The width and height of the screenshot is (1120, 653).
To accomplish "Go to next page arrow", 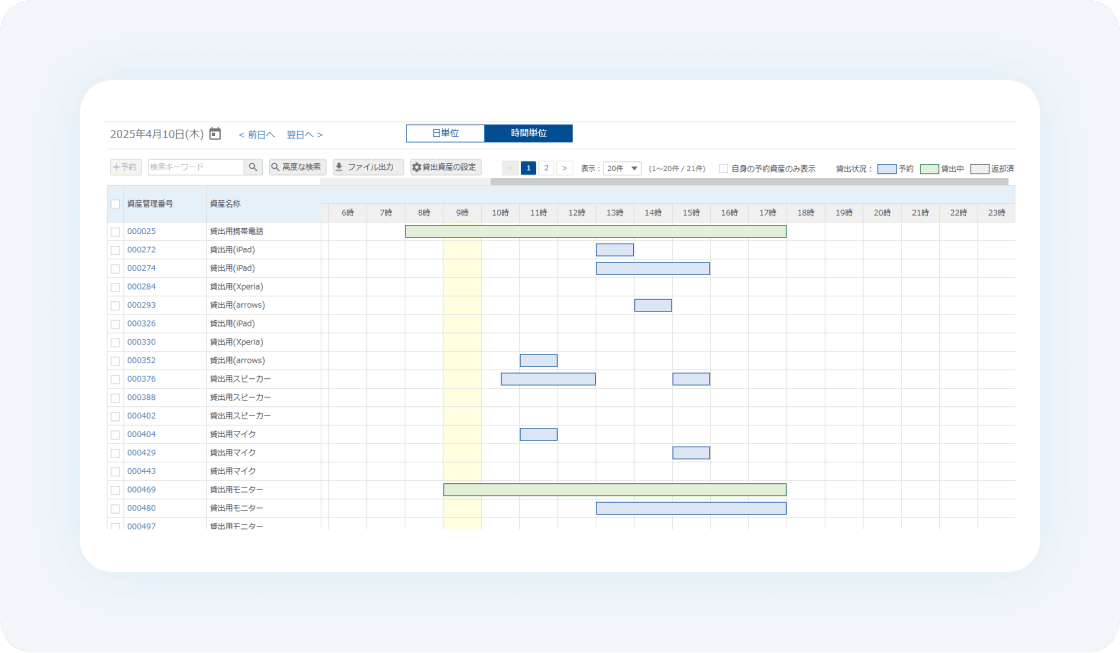I will point(564,168).
